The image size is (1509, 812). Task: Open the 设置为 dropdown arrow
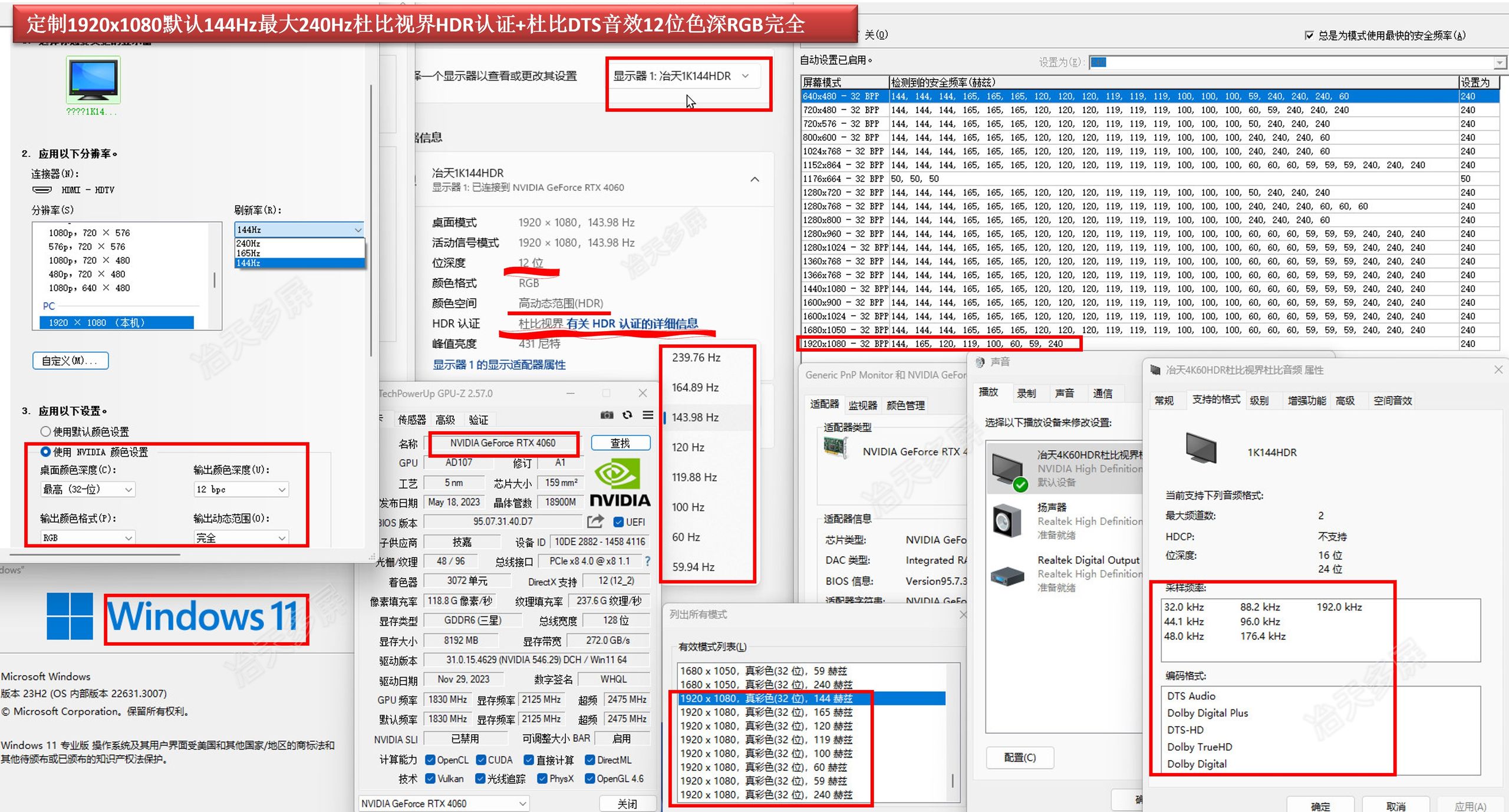pos(1500,62)
